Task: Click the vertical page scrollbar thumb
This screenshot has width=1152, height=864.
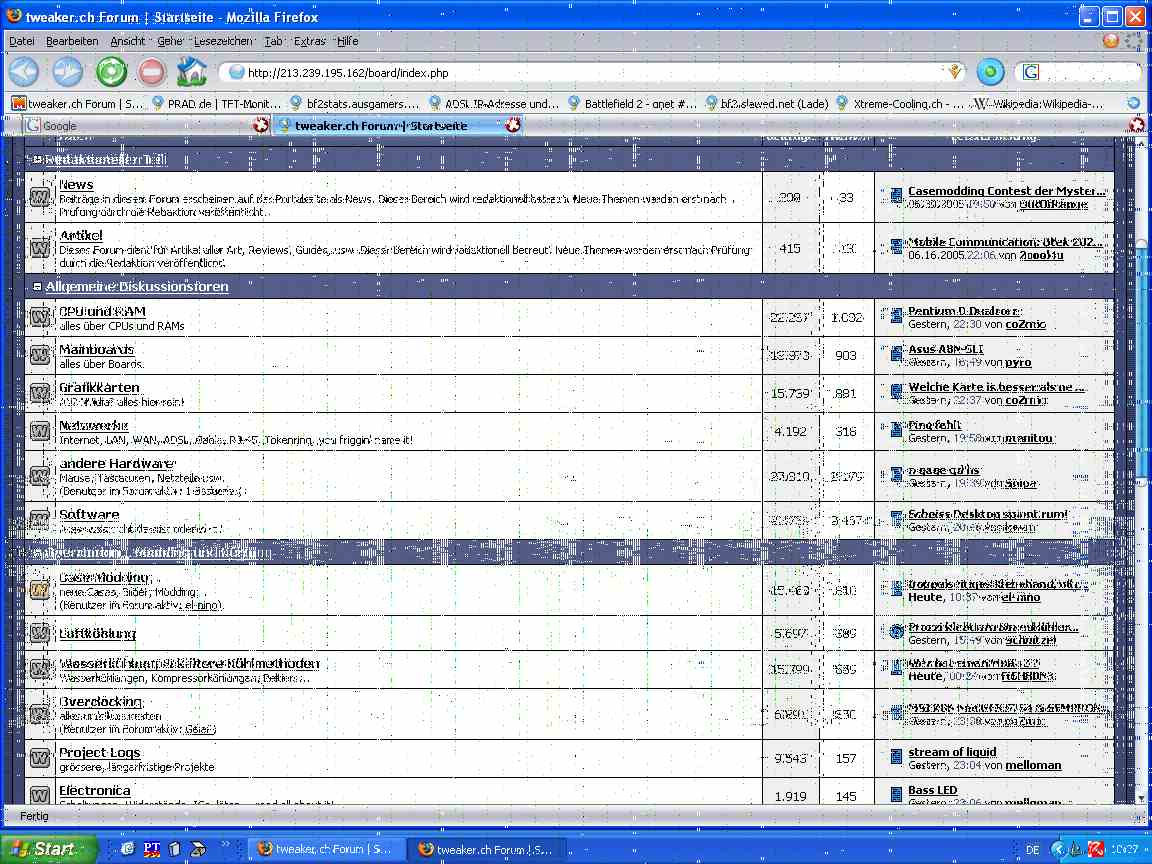Action: pyautogui.click(x=1142, y=360)
